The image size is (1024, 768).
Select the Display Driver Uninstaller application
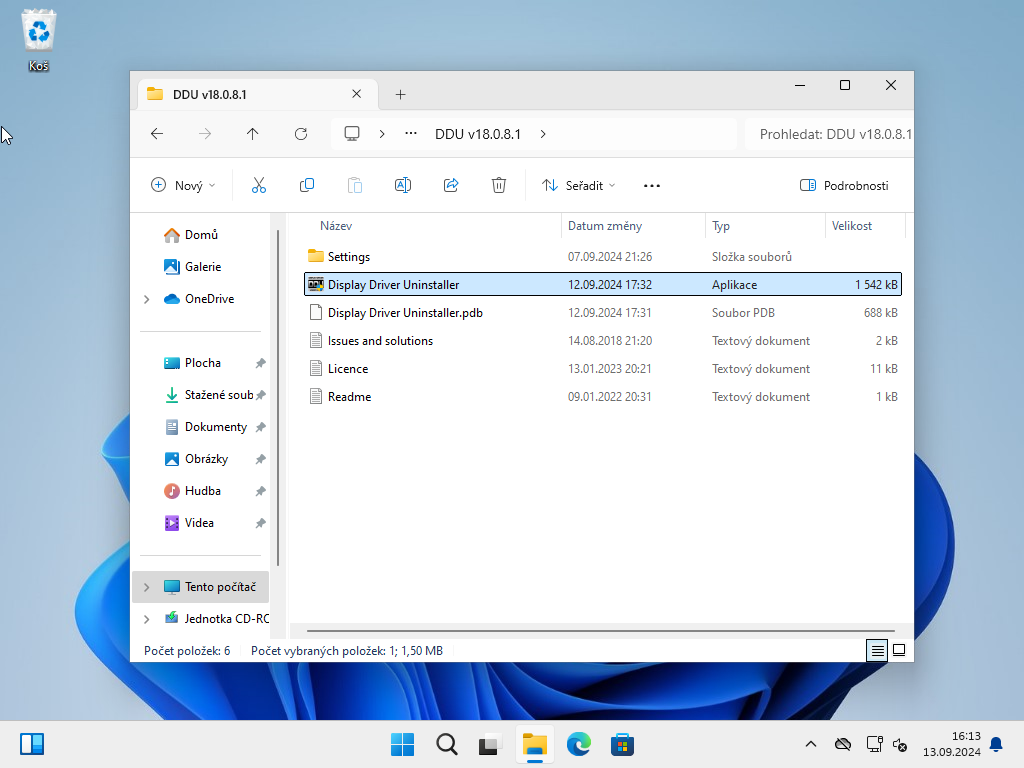[393, 285]
